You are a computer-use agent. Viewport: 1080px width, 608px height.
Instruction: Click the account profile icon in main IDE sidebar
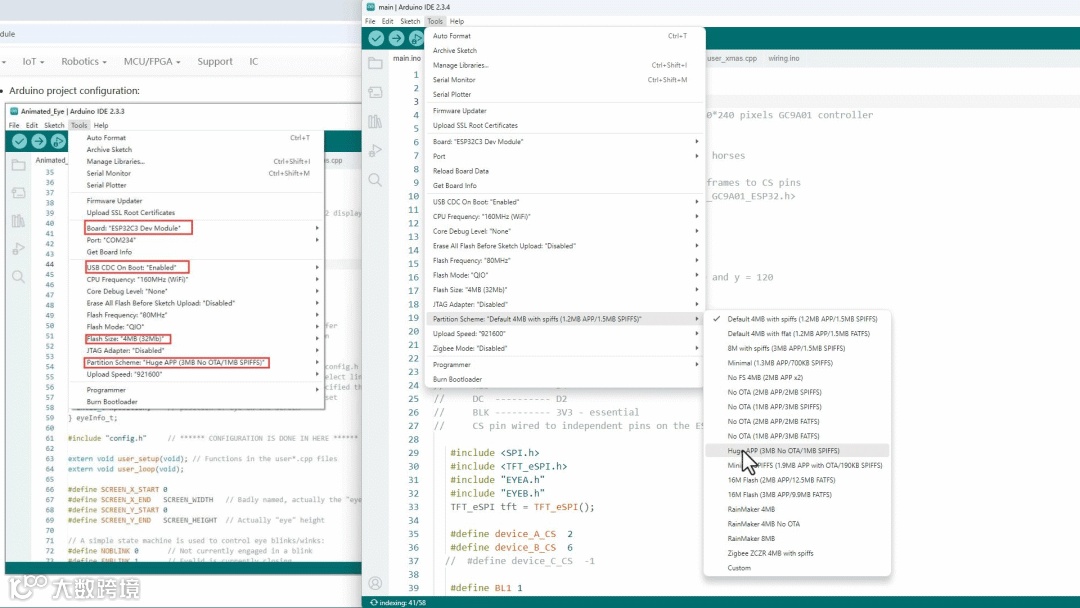[x=375, y=583]
